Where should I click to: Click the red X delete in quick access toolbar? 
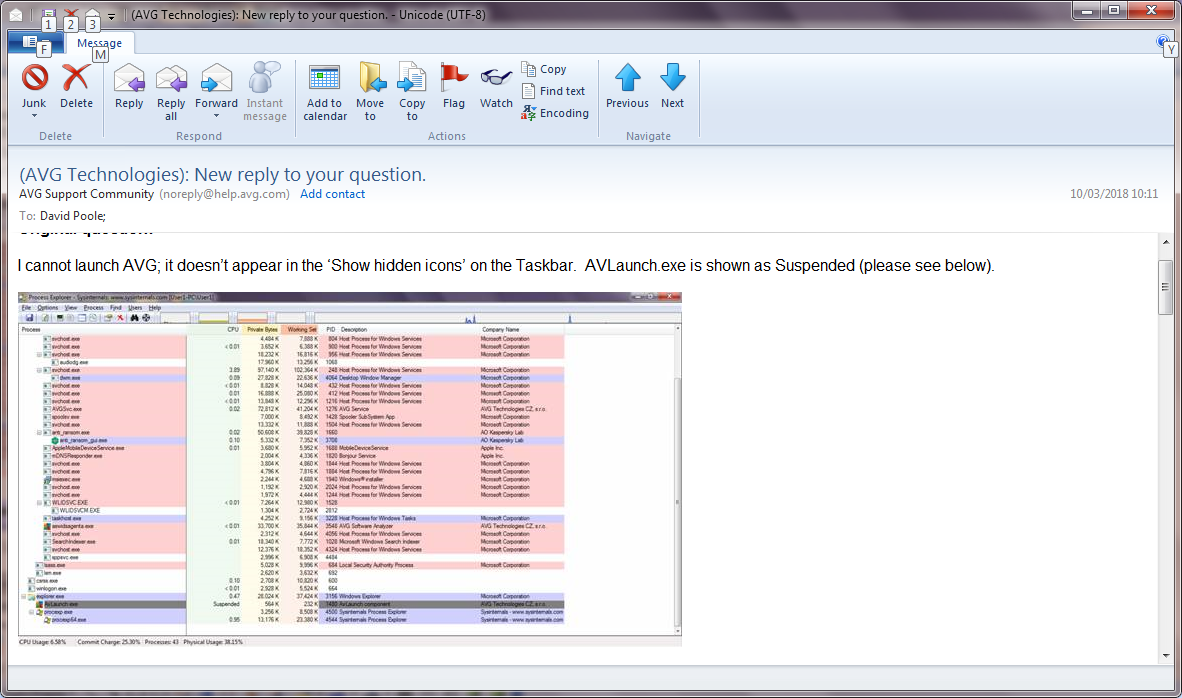tap(71, 14)
